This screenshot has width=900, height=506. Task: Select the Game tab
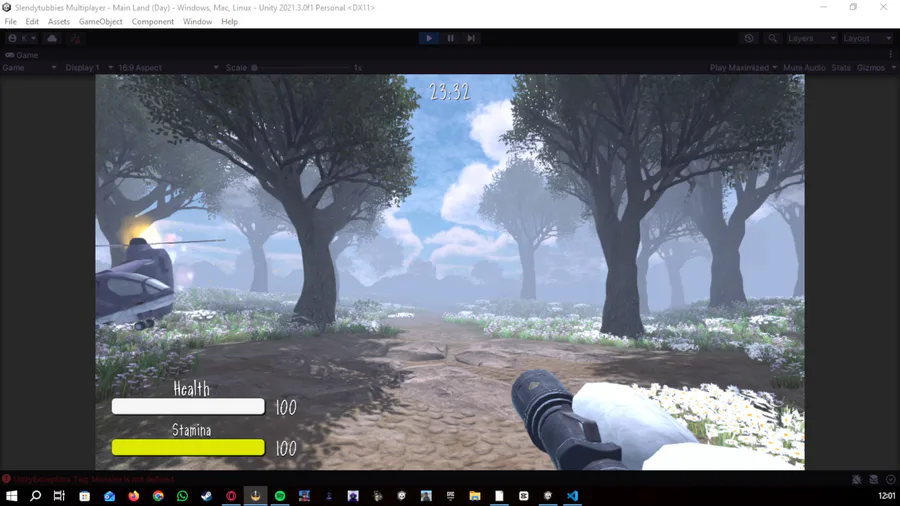pos(21,55)
